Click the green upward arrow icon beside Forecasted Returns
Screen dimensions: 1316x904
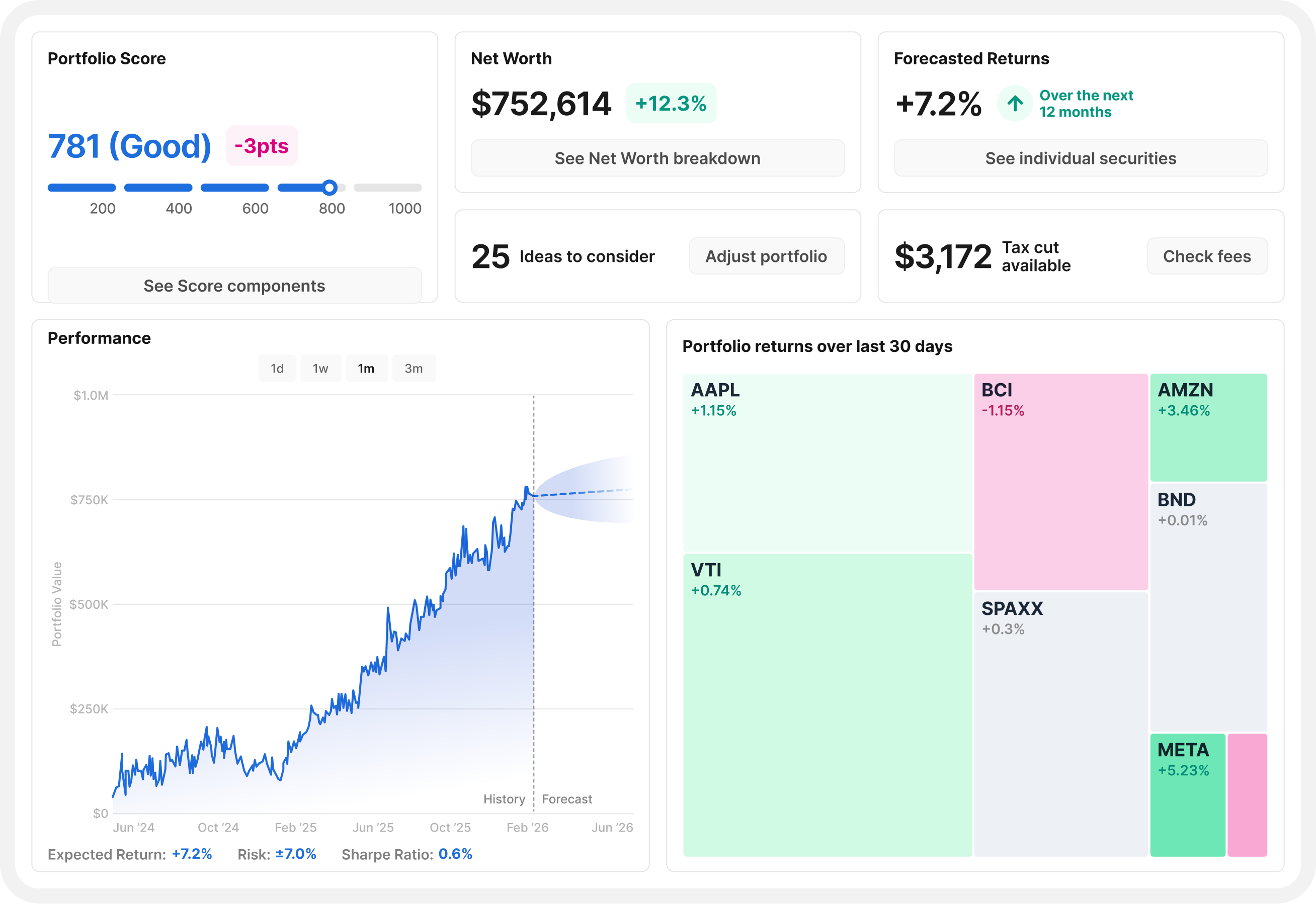(x=1014, y=104)
